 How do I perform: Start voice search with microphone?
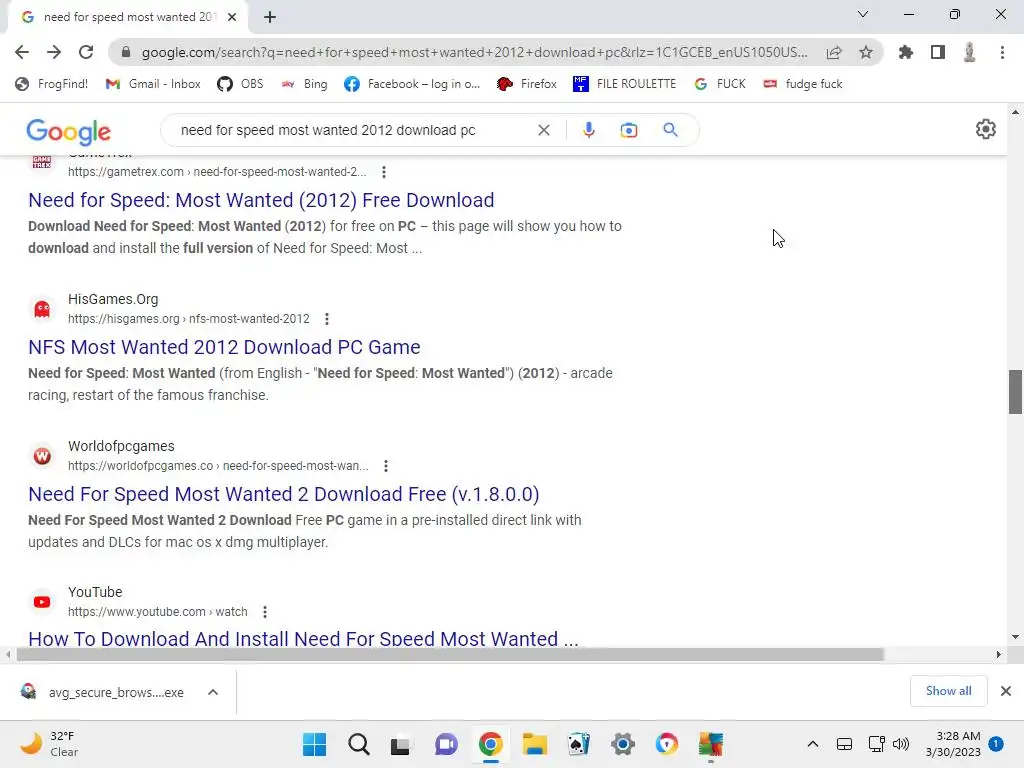pyautogui.click(x=588, y=130)
